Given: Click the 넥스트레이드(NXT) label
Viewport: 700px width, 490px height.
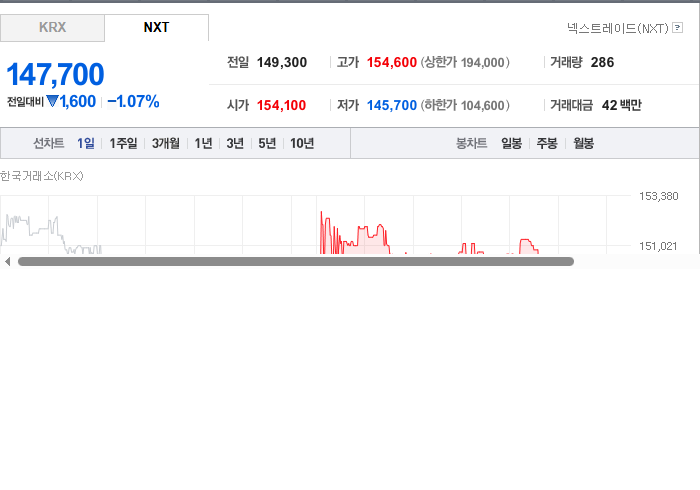Looking at the screenshot, I should (617, 28).
